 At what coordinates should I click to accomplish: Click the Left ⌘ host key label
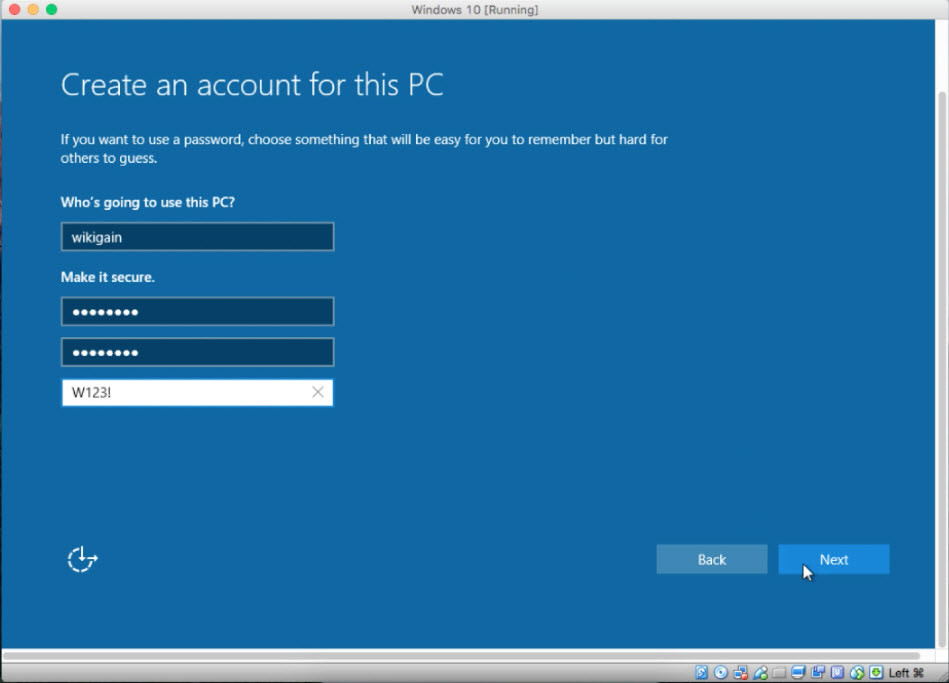906,673
